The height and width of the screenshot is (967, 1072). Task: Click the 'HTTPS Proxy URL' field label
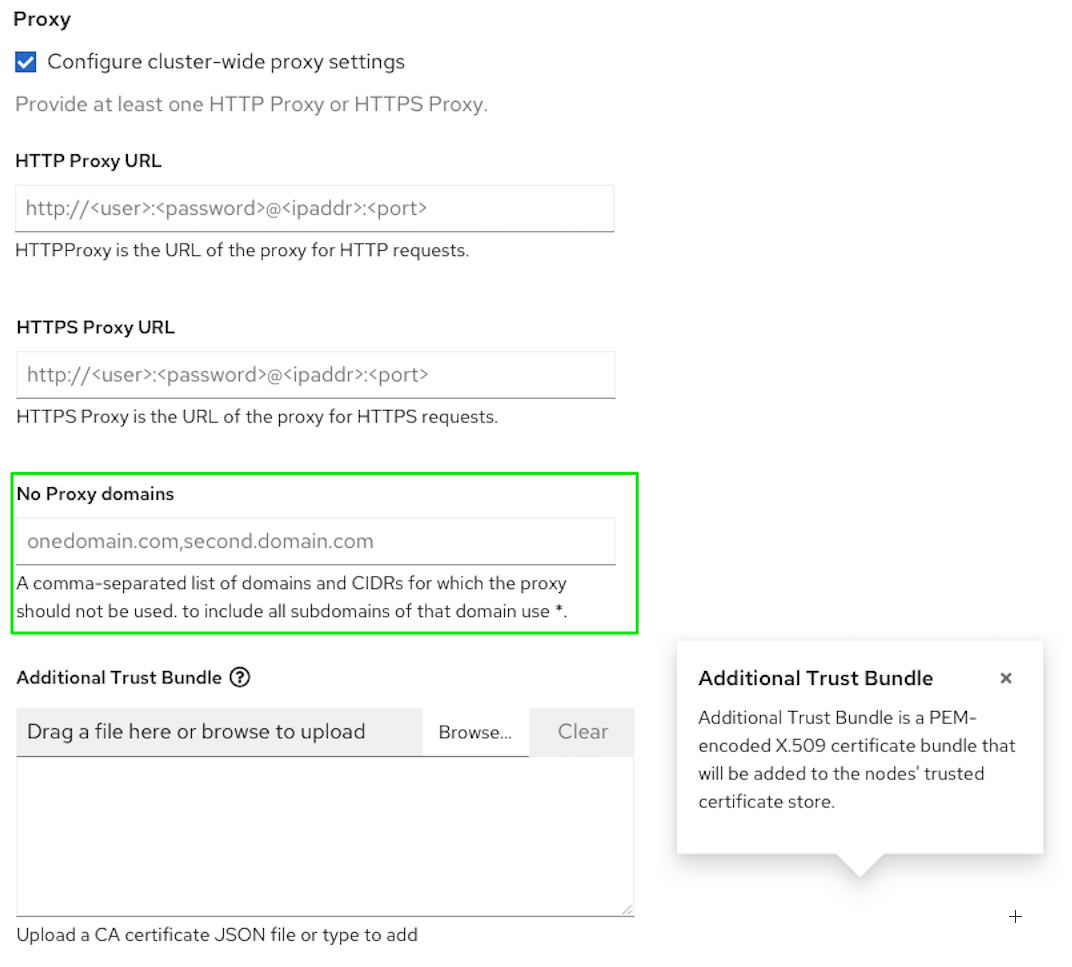[96, 327]
